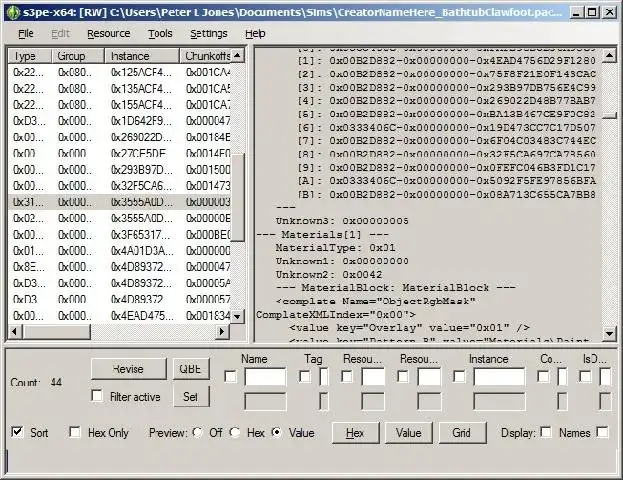Tick the first Resou... filter checkbox

347,376
